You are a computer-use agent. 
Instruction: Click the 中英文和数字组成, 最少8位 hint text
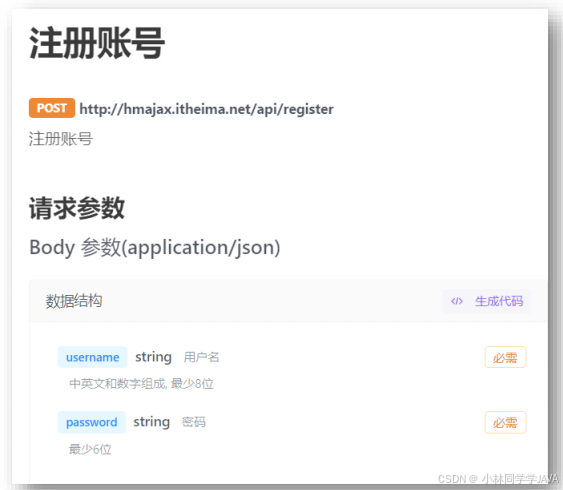(141, 384)
